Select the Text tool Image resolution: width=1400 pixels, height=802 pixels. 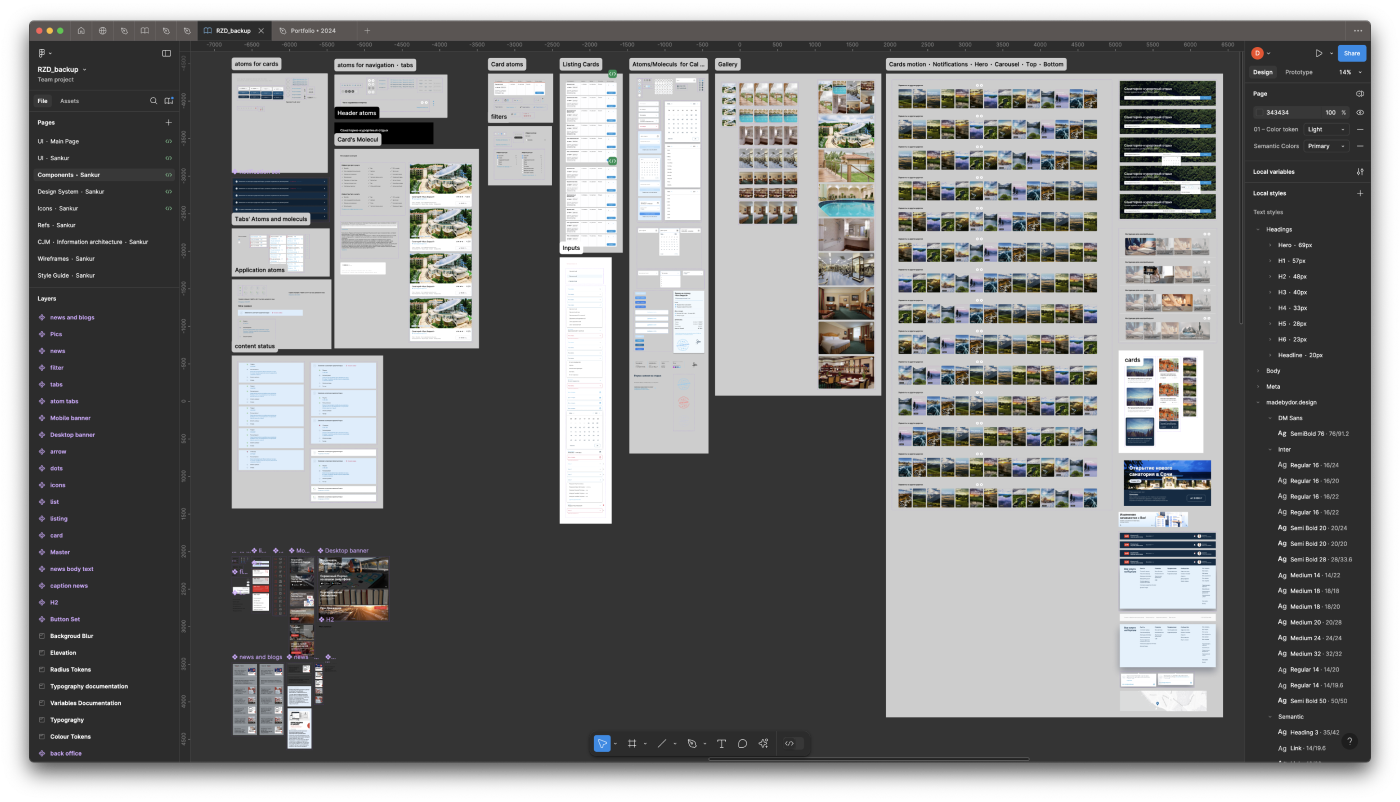pyautogui.click(x=721, y=743)
